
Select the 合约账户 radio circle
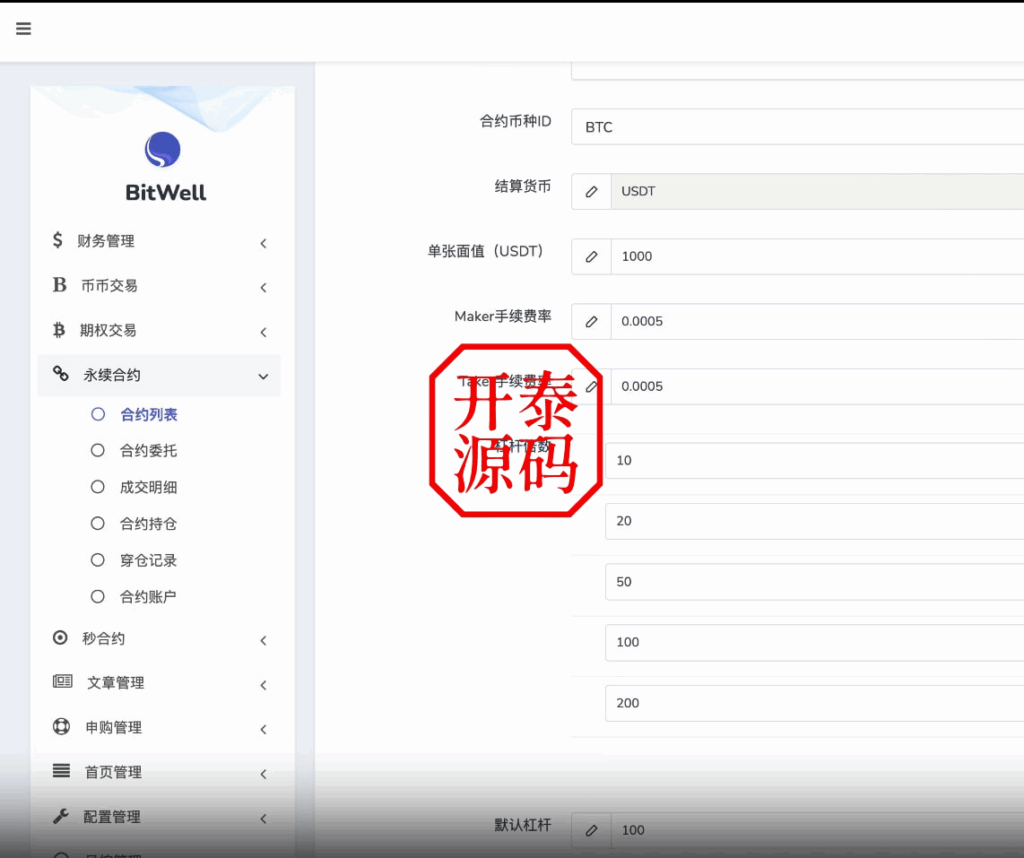pos(98,597)
